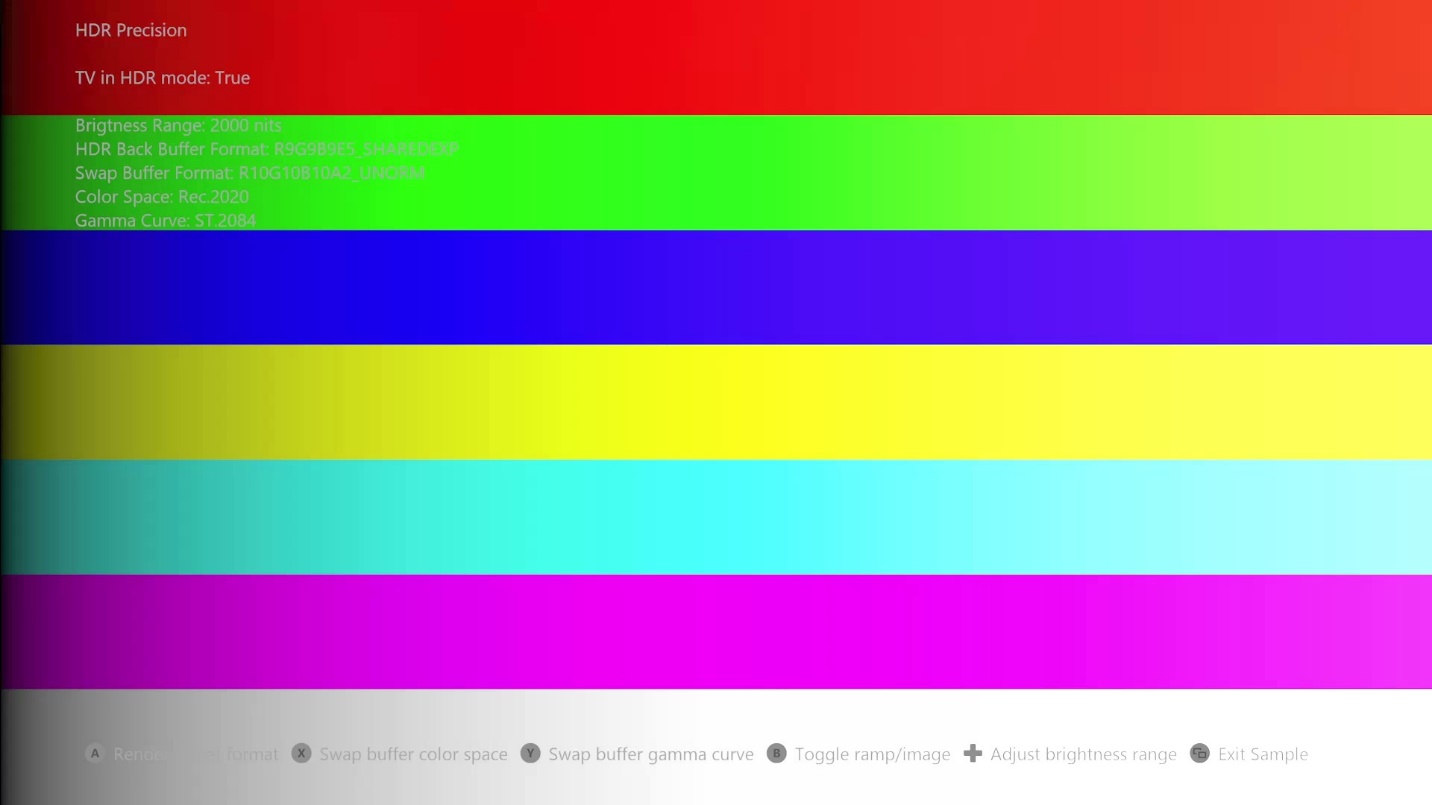Click the red gradient ramp bar
This screenshot has width=1432, height=805.
click(x=716, y=57)
